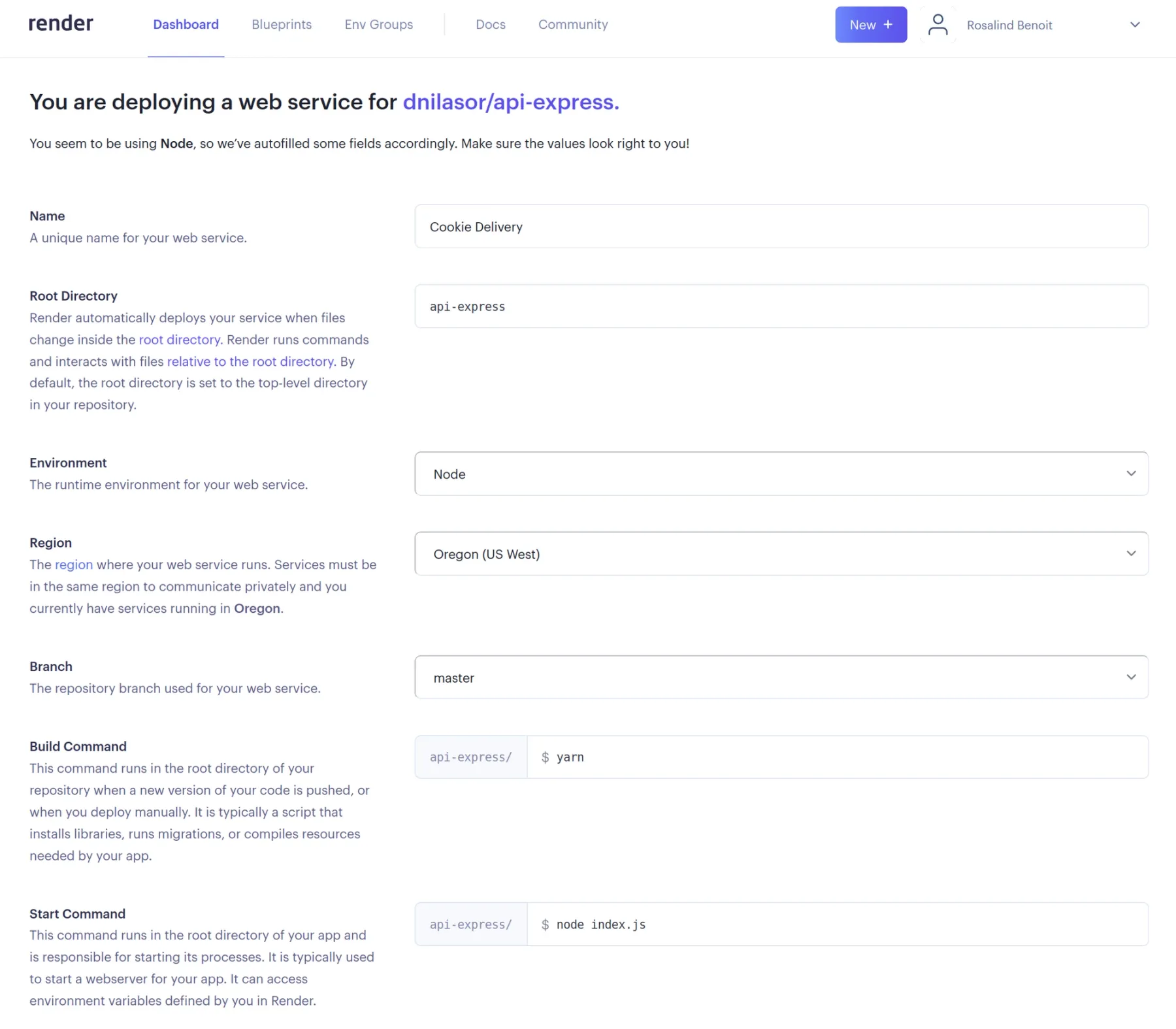The height and width of the screenshot is (1029, 1176).
Task: Select the Dashboard tab
Action: (x=186, y=24)
